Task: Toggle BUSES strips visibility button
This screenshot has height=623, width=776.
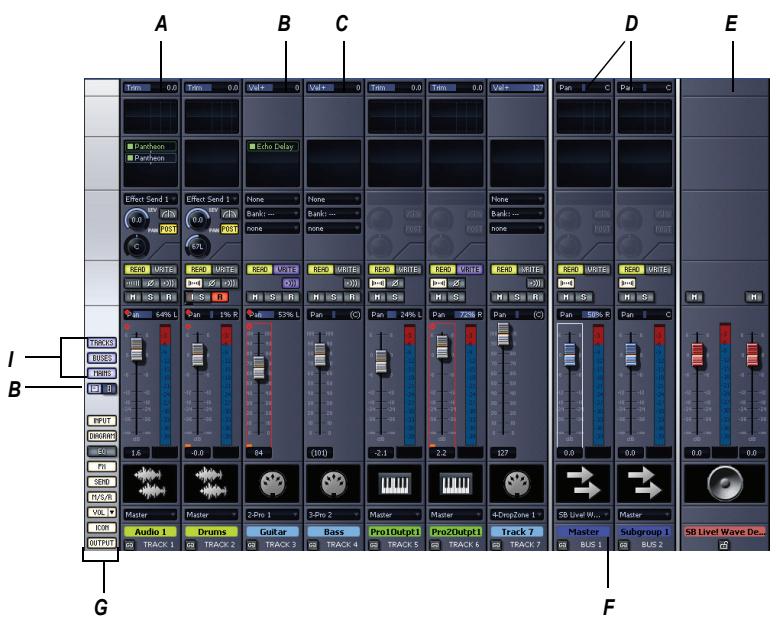Action: pyautogui.click(x=102, y=358)
